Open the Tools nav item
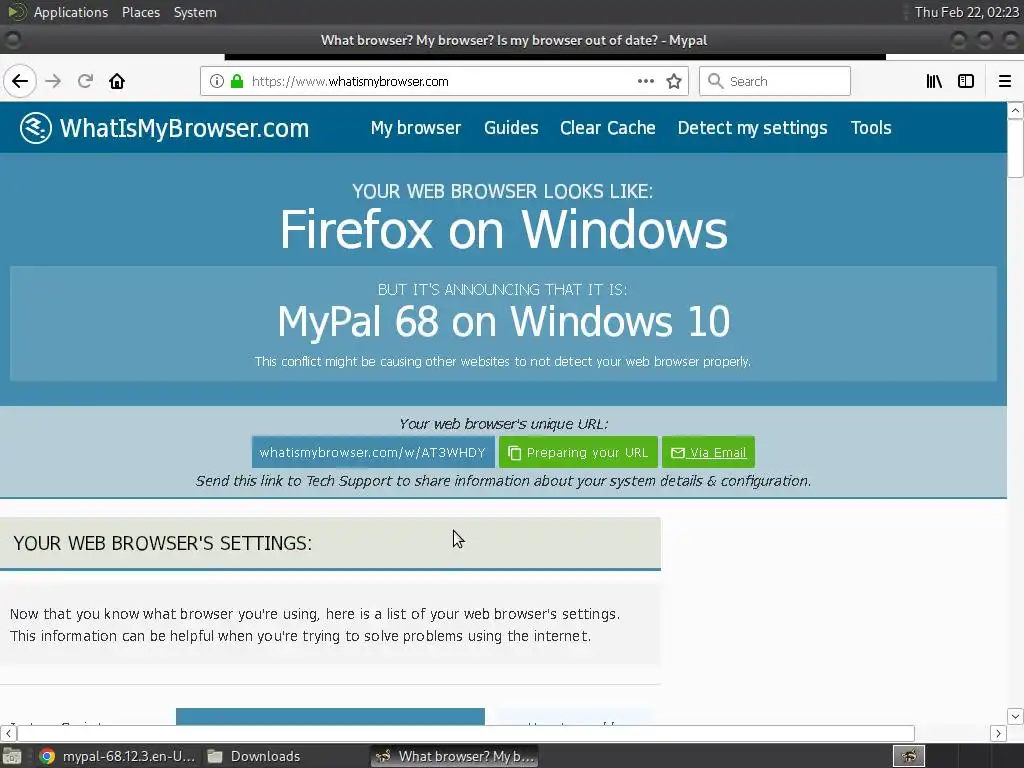This screenshot has width=1024, height=768. coord(871,127)
